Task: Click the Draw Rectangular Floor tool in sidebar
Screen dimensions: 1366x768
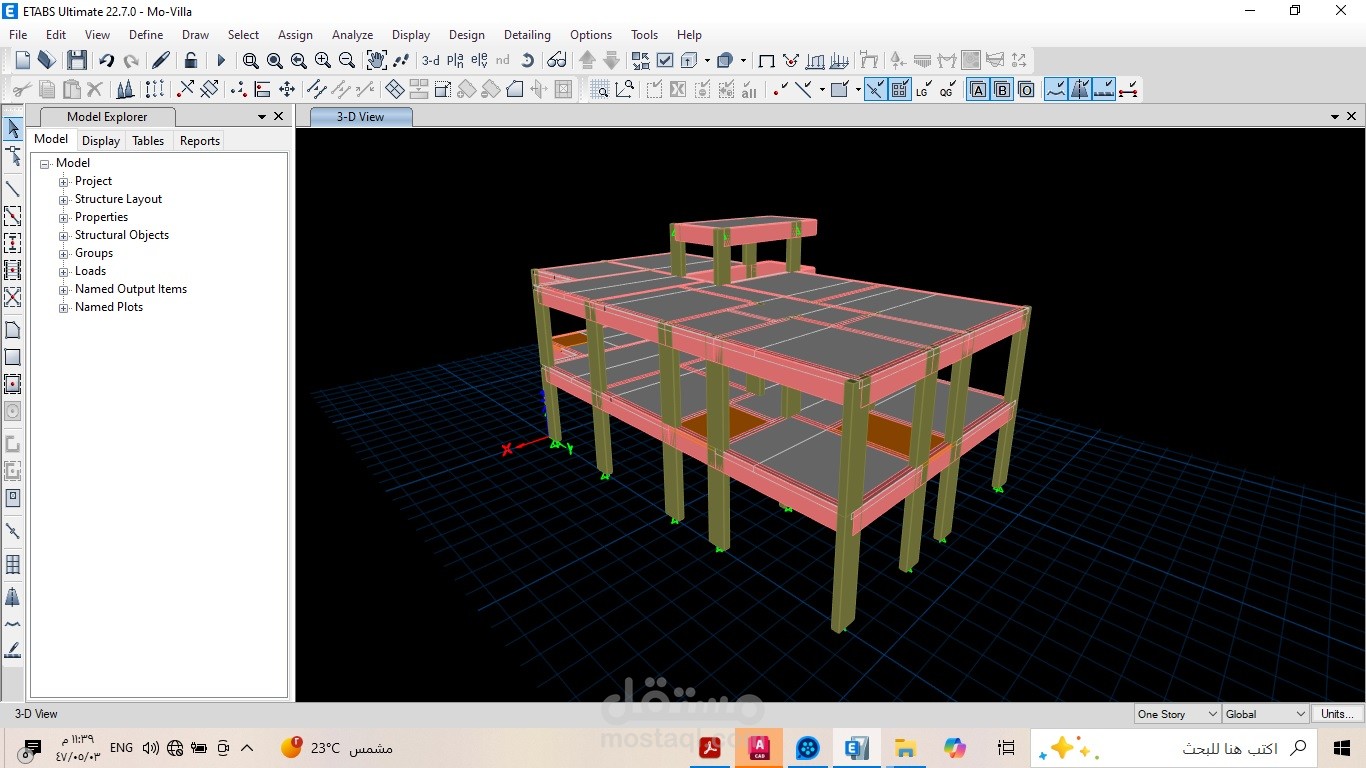Action: (x=13, y=357)
